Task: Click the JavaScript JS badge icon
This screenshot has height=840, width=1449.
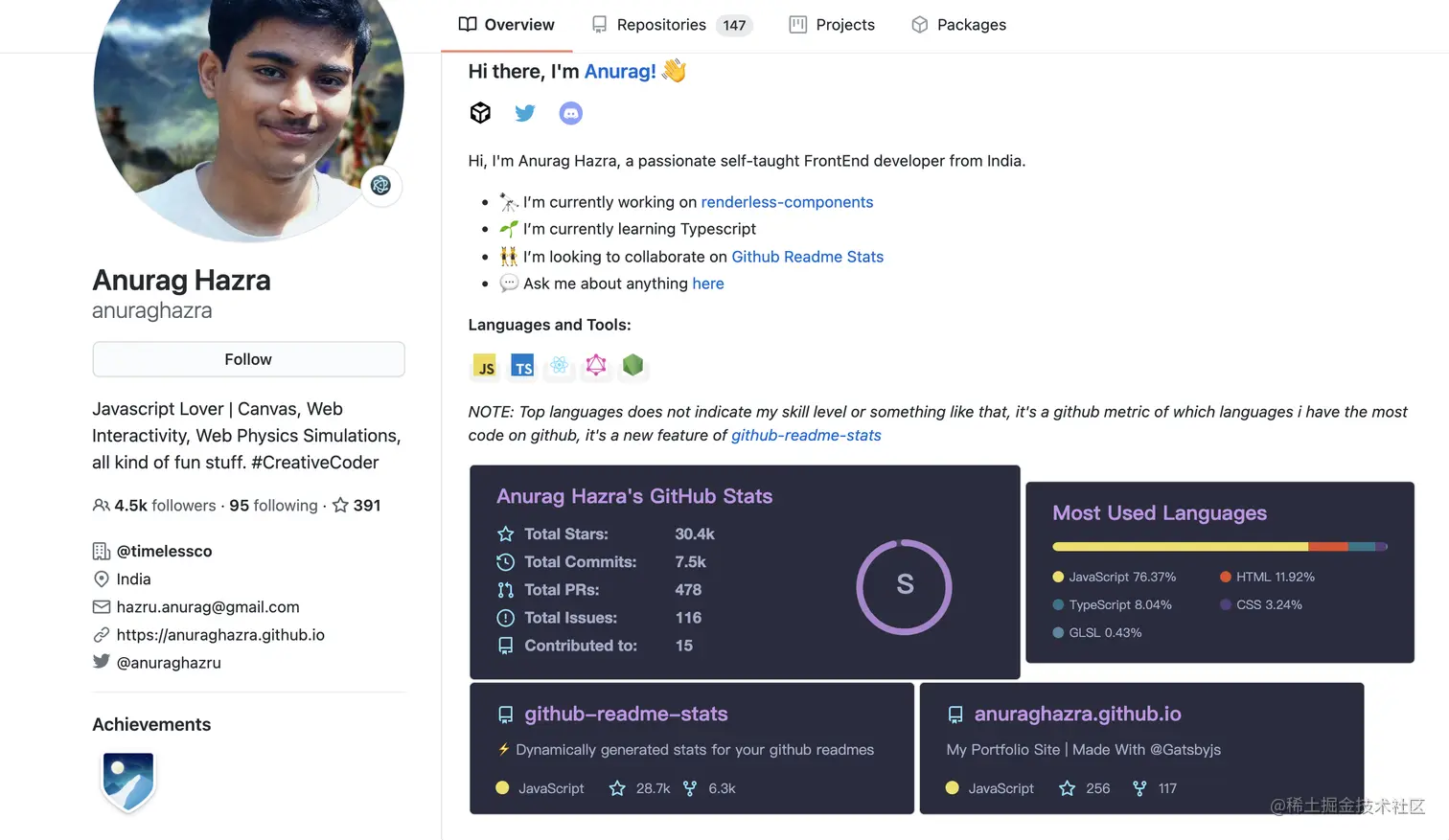Action: [486, 366]
